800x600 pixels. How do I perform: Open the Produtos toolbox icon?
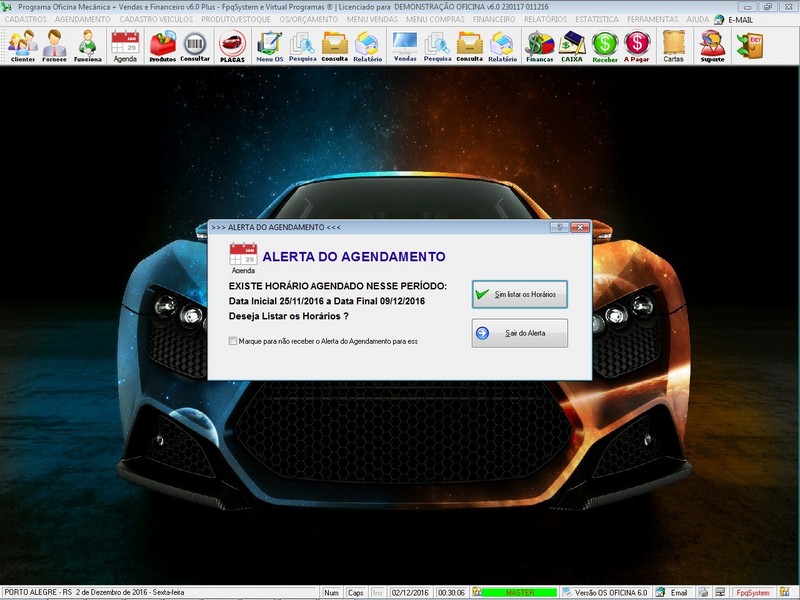coord(162,46)
